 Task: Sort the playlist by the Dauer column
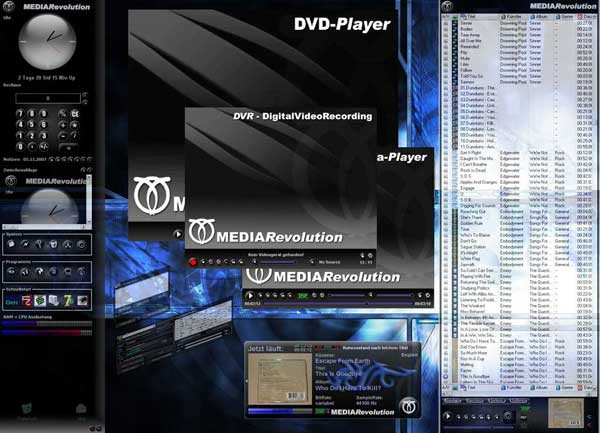[x=587, y=17]
